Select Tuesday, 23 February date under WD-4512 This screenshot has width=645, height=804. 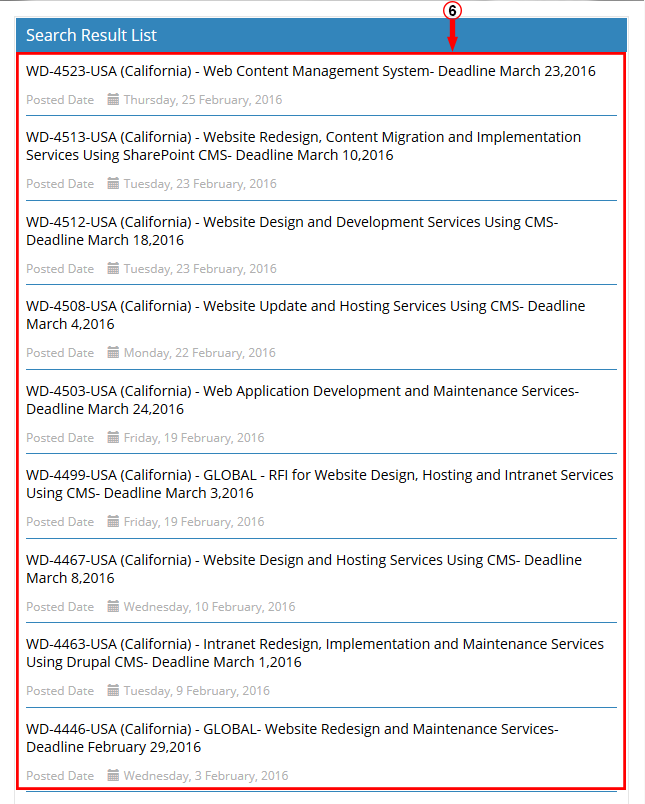[200, 269]
